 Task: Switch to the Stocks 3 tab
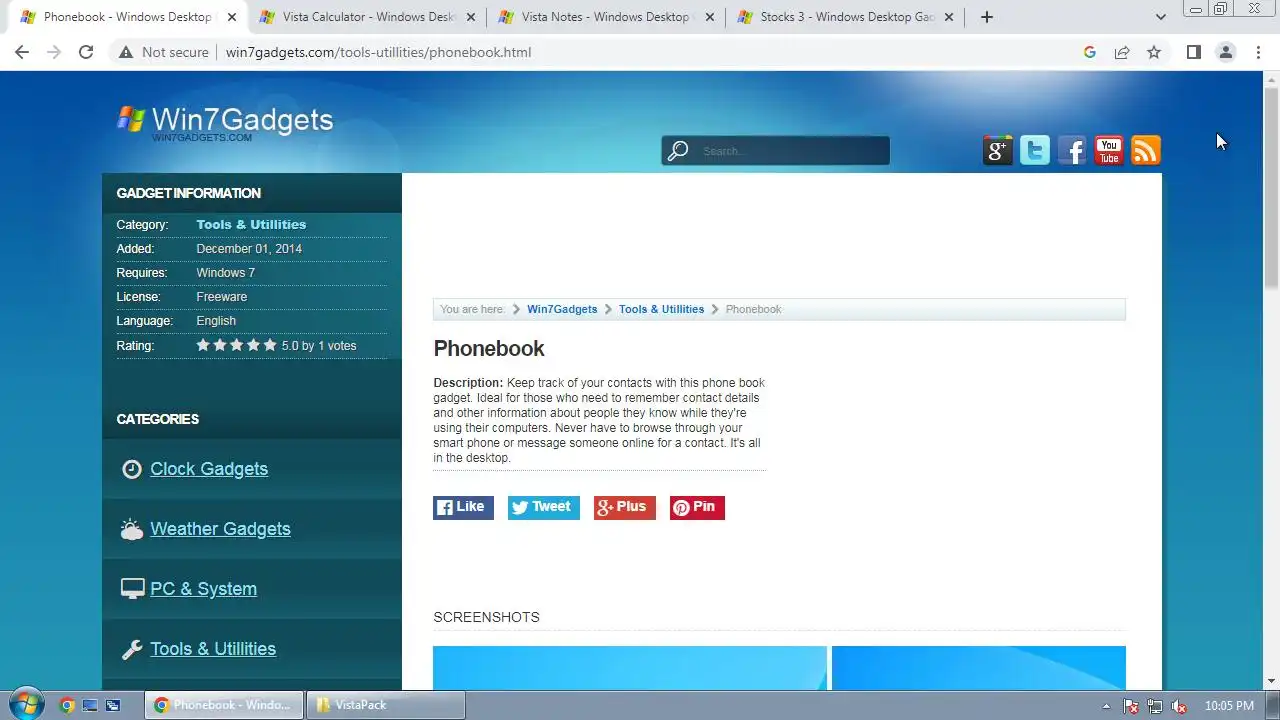(845, 17)
